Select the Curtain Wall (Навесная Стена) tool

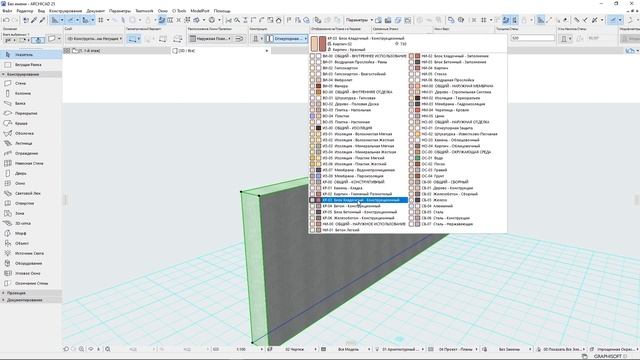pyautogui.click(x=31, y=163)
